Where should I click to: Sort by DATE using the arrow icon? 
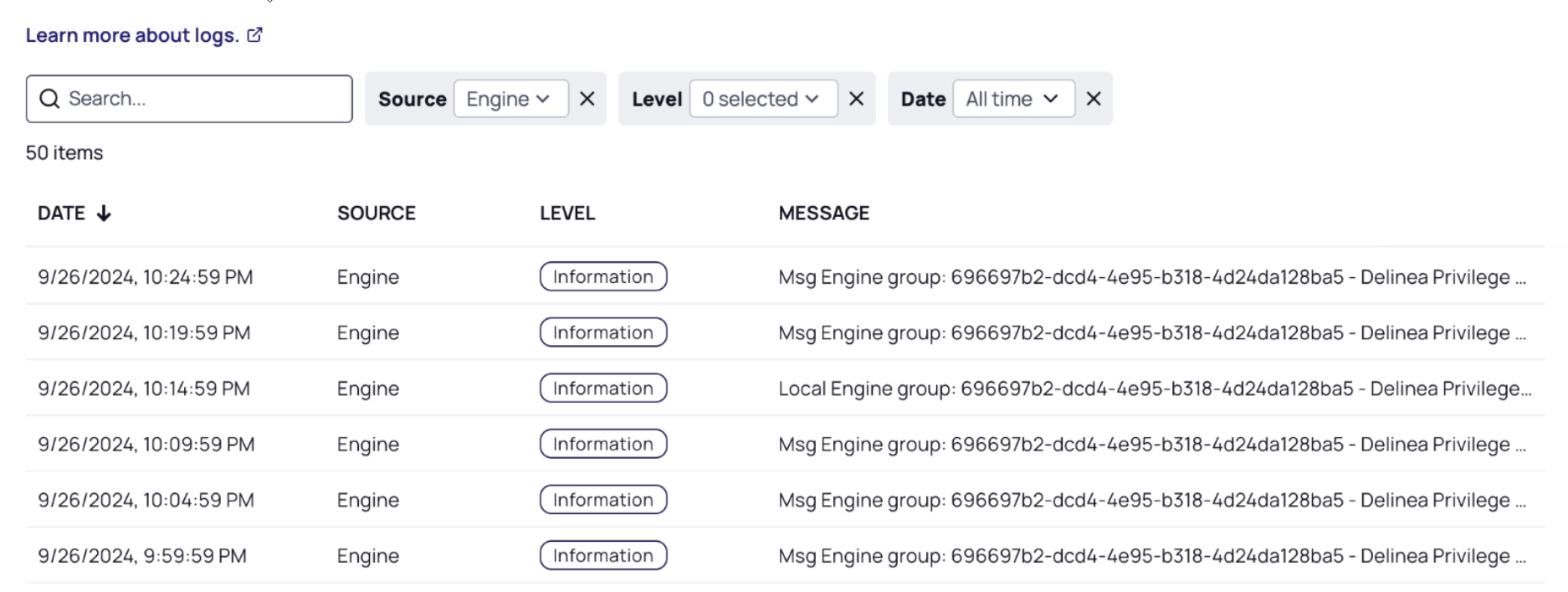(x=104, y=214)
